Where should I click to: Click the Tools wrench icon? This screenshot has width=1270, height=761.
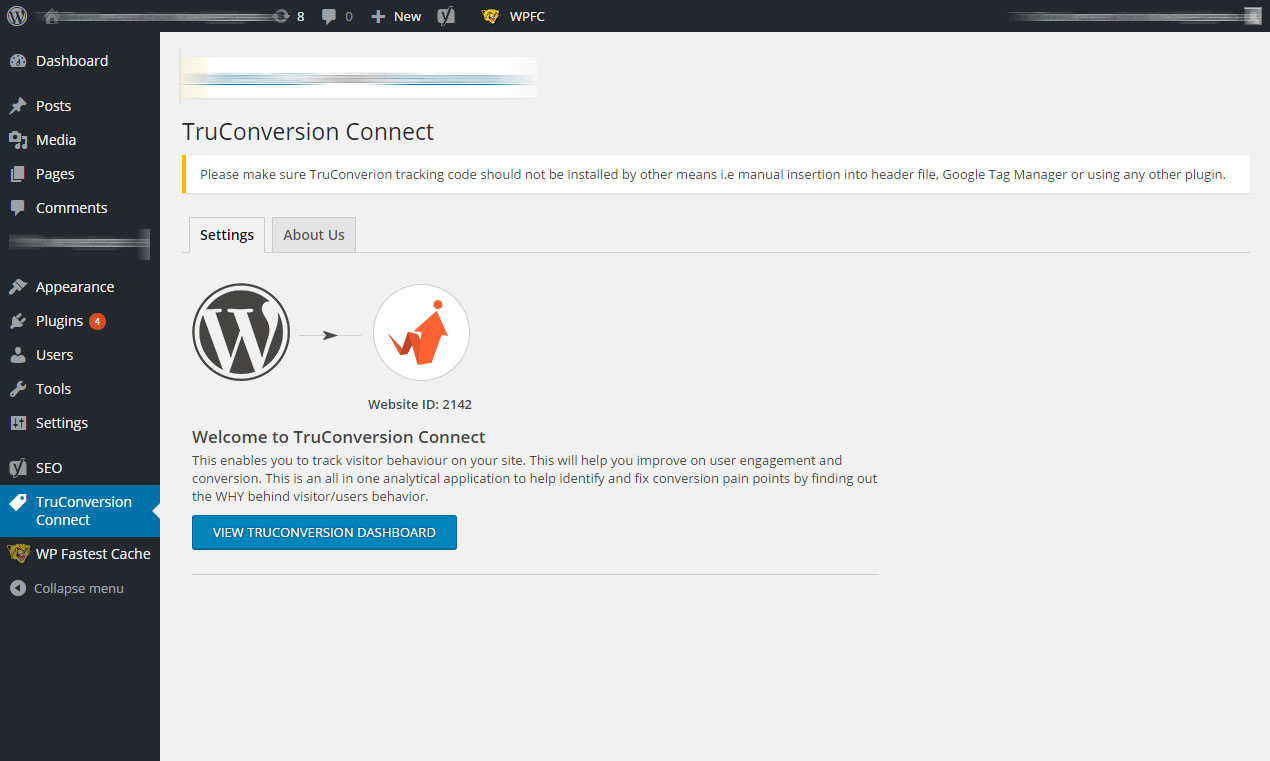click(18, 389)
